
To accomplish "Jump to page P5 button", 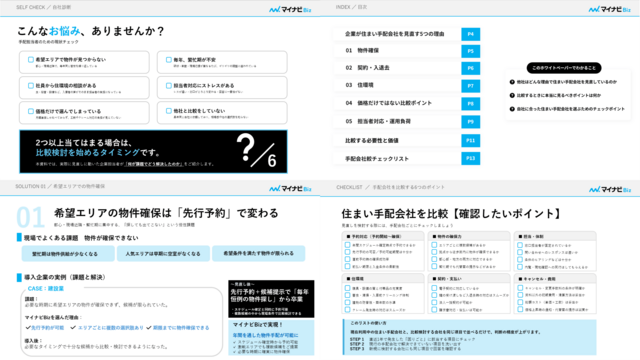I will pos(471,51).
